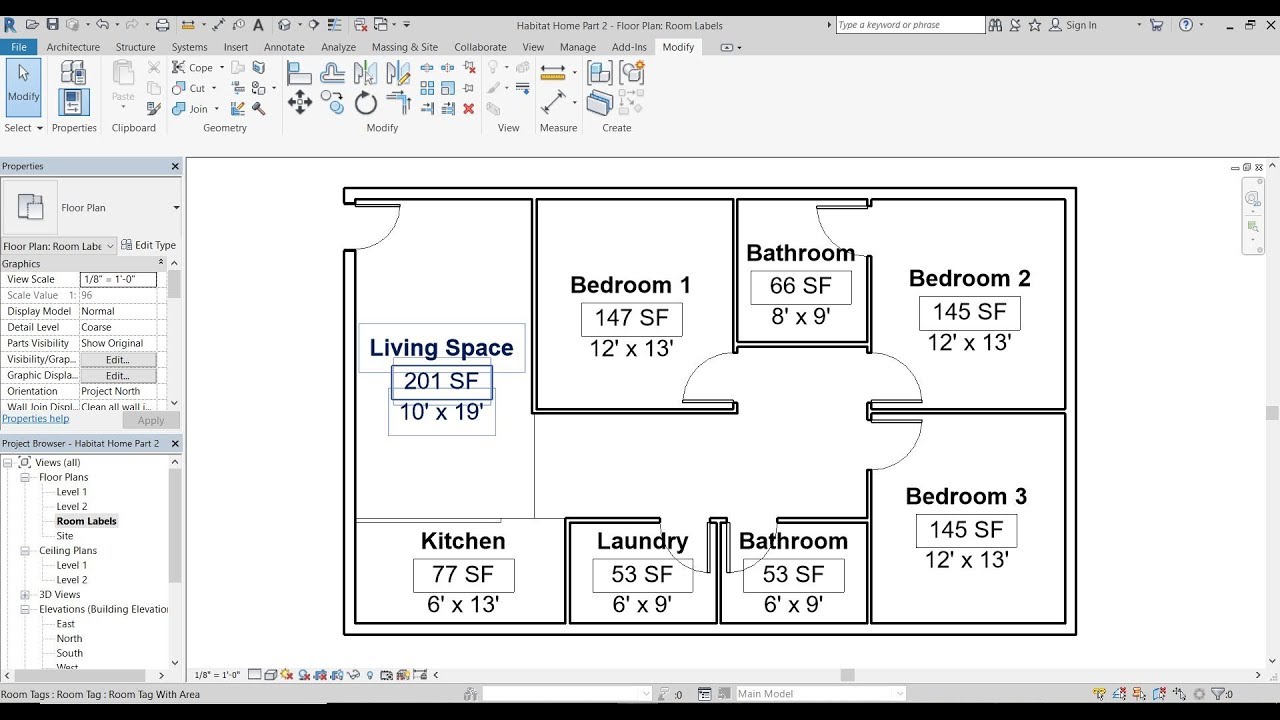The image size is (1280, 720).
Task: Open the Massing & Site tab
Action: pos(404,47)
